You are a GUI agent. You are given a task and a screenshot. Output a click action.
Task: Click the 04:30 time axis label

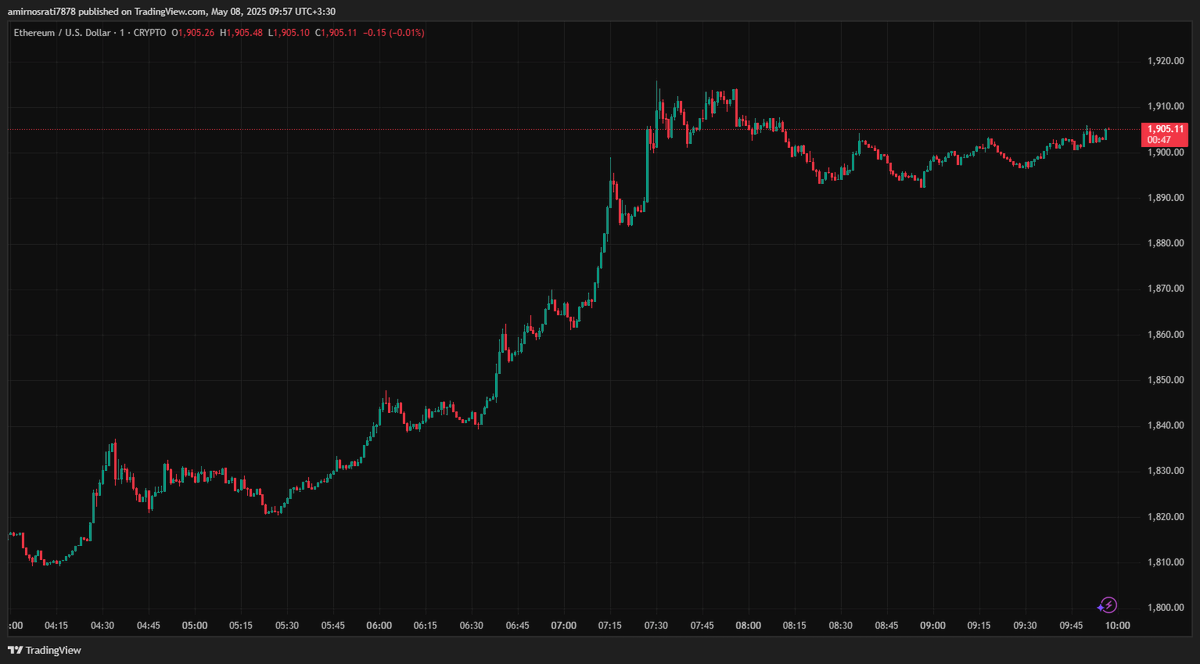[x=102, y=625]
